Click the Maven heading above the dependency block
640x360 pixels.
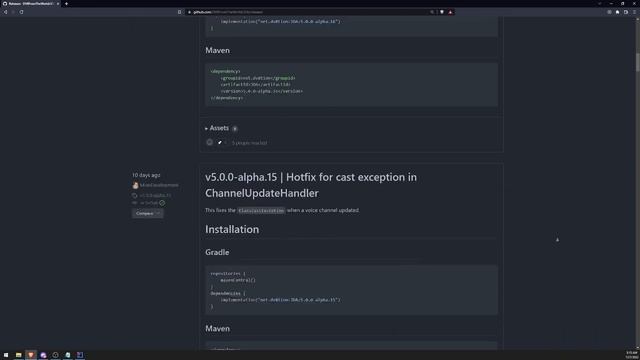click(218, 50)
